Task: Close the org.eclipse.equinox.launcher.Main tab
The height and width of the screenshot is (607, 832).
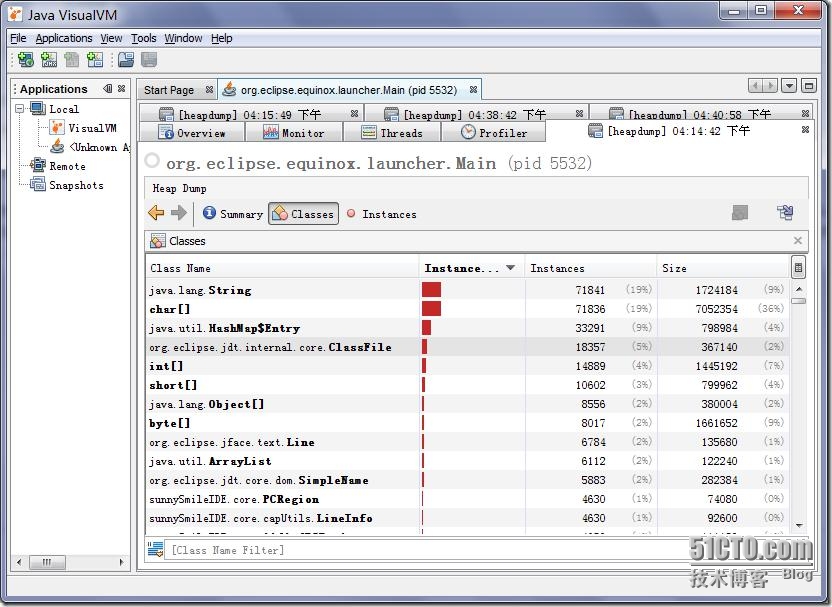Action: point(473,90)
